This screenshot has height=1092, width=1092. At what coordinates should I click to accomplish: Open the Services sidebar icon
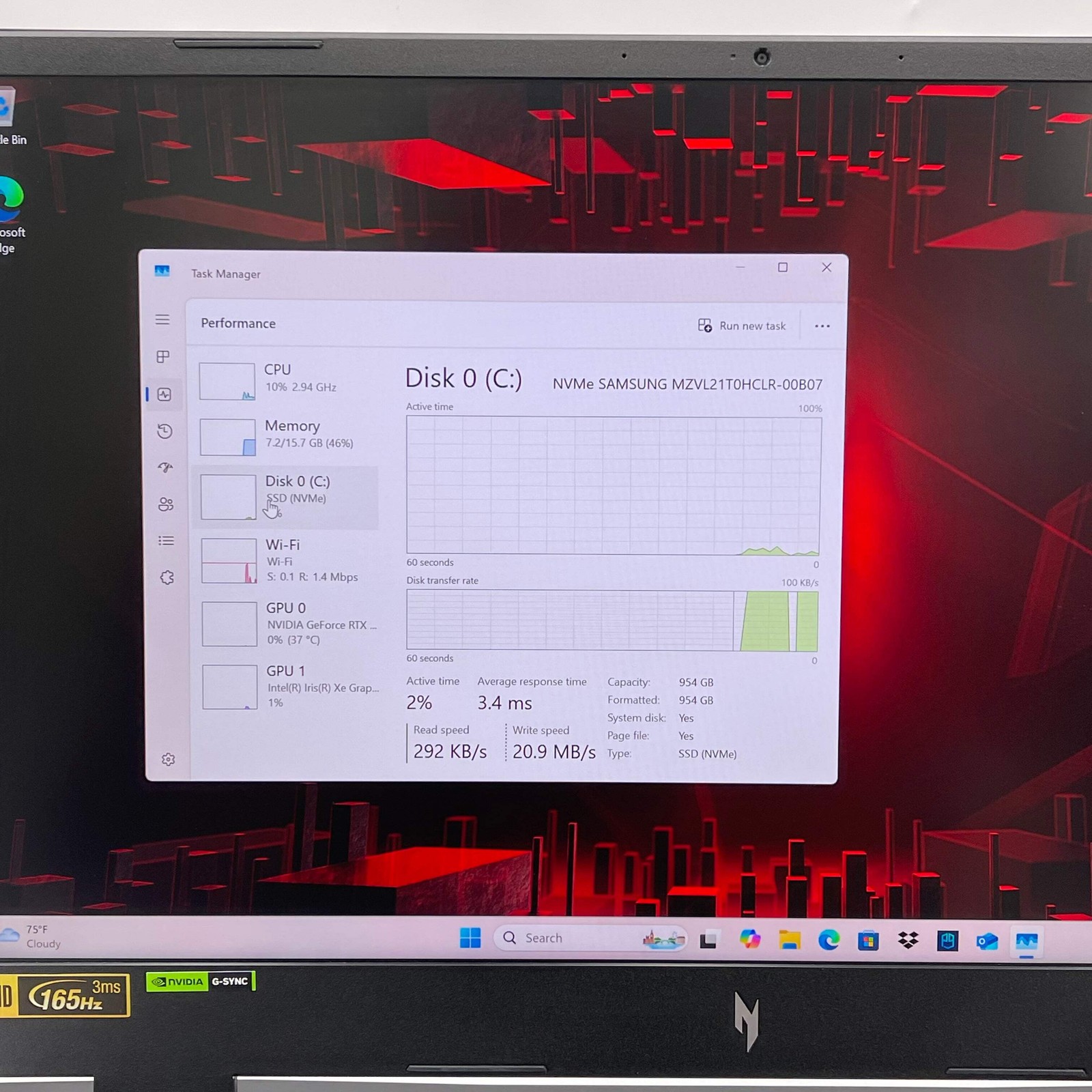tap(167, 577)
